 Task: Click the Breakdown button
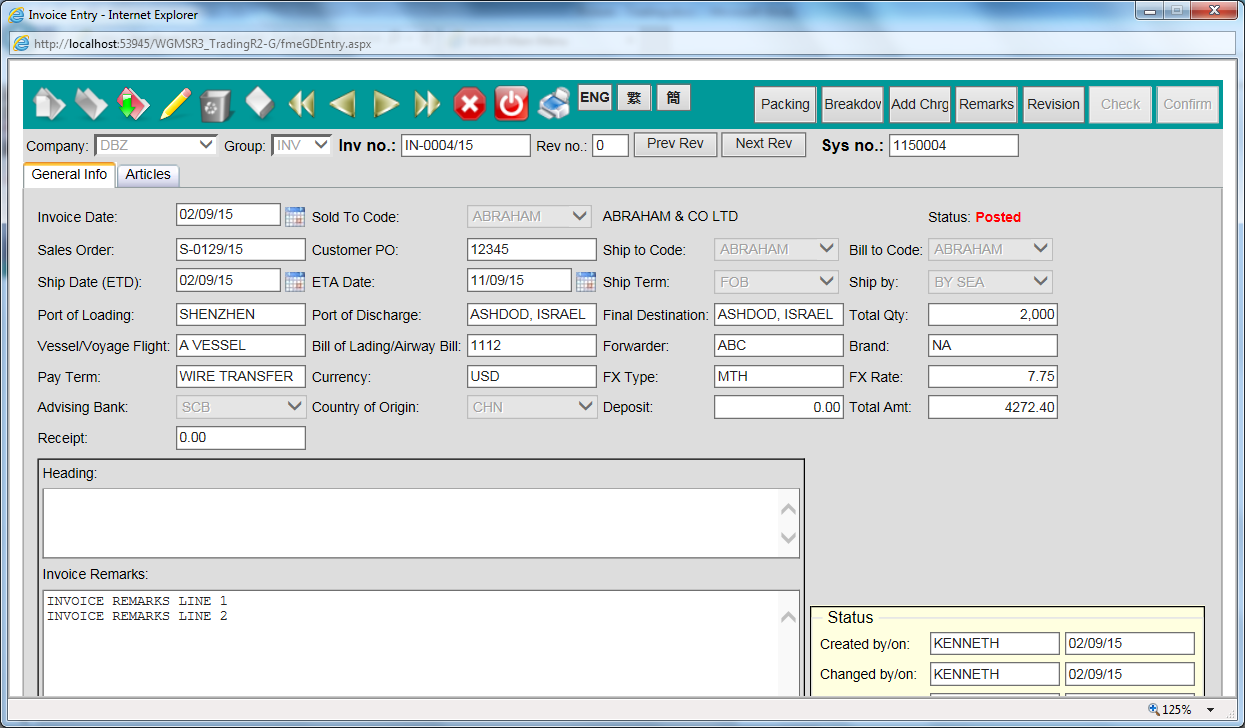click(x=853, y=104)
